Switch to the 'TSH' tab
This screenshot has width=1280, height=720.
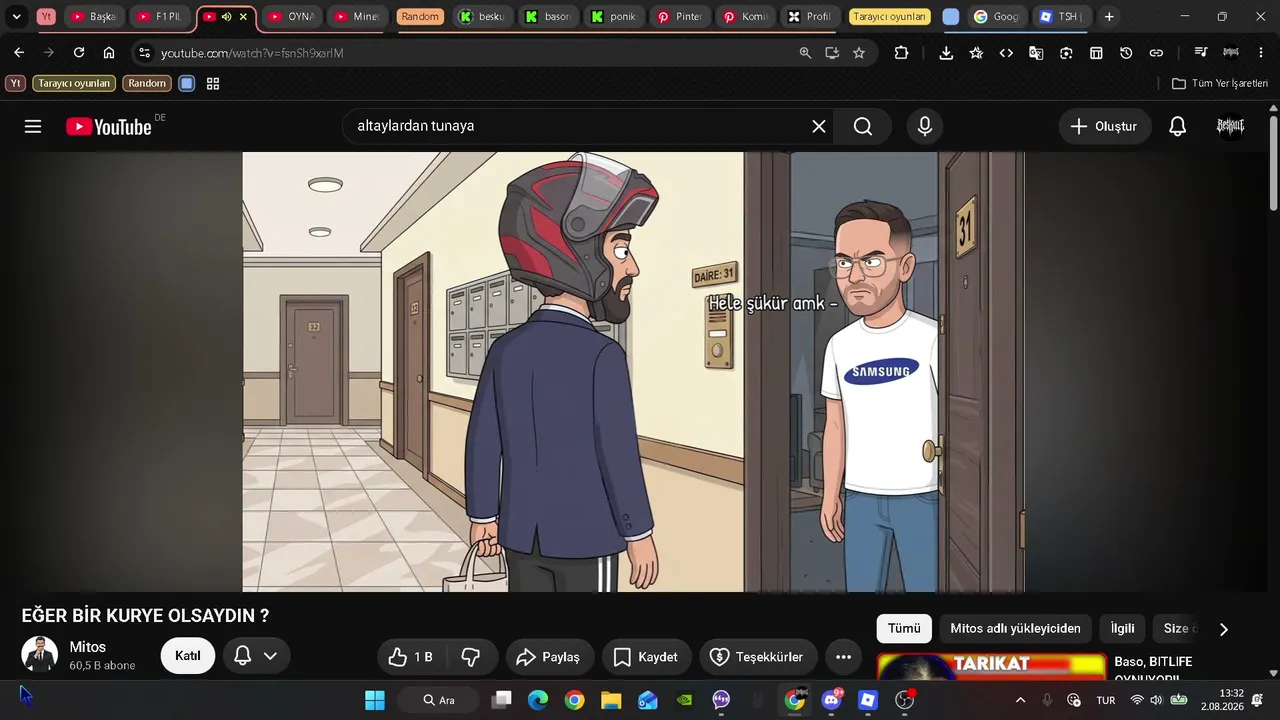[x=1062, y=17]
